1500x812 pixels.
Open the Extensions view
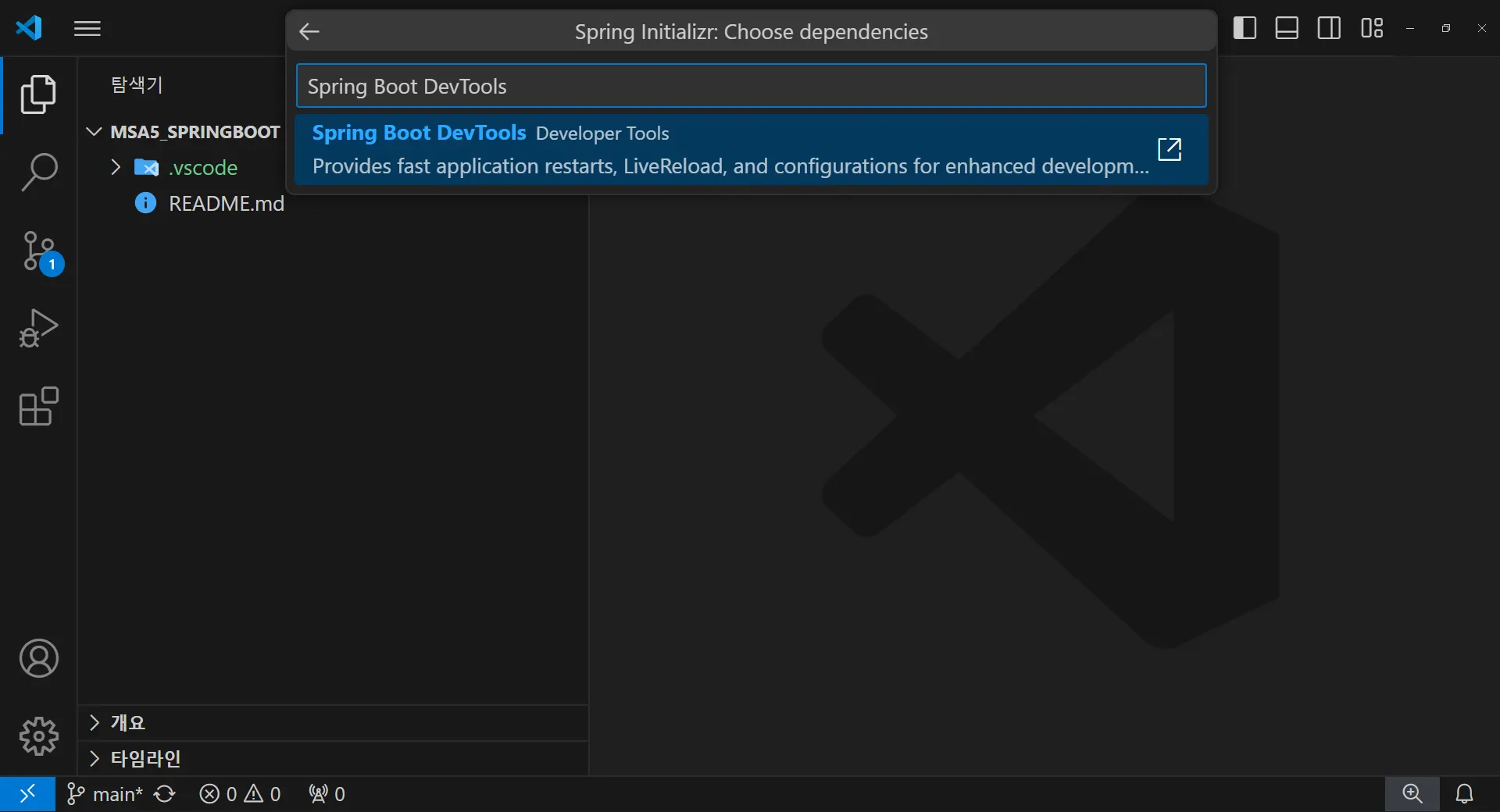click(x=38, y=407)
